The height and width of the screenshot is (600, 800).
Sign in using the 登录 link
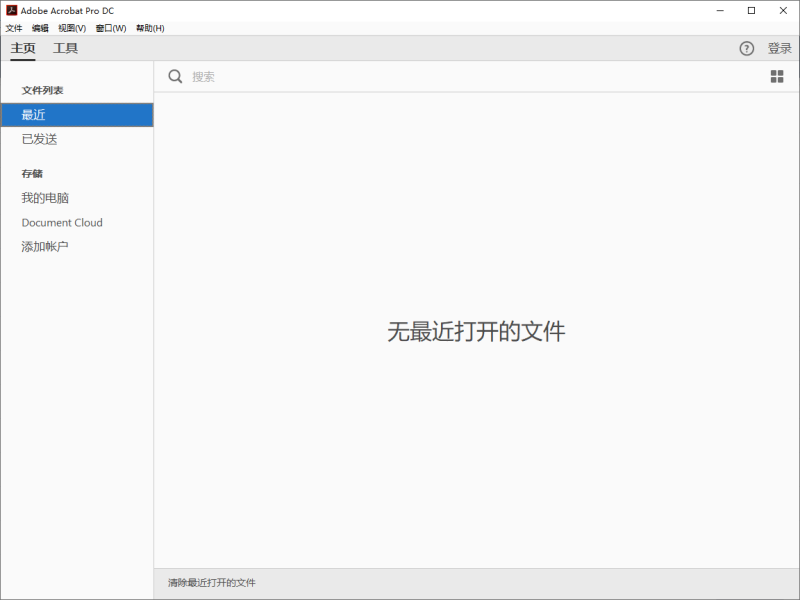(x=778, y=48)
